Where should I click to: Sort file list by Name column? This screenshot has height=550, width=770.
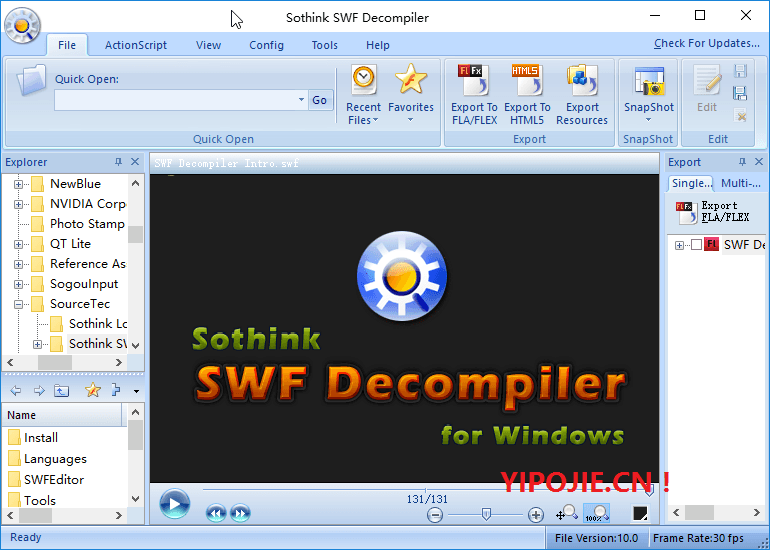(x=64, y=415)
